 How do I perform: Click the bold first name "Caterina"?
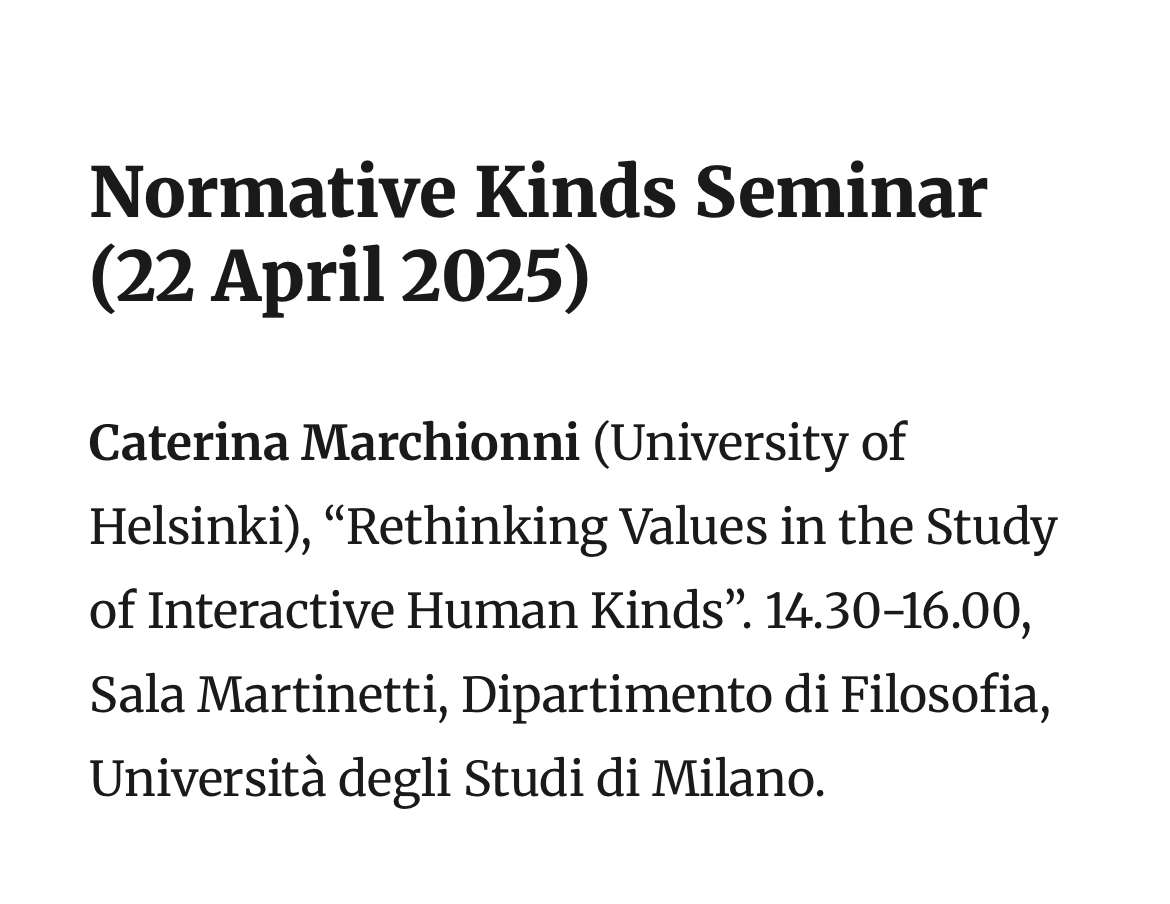(x=189, y=445)
